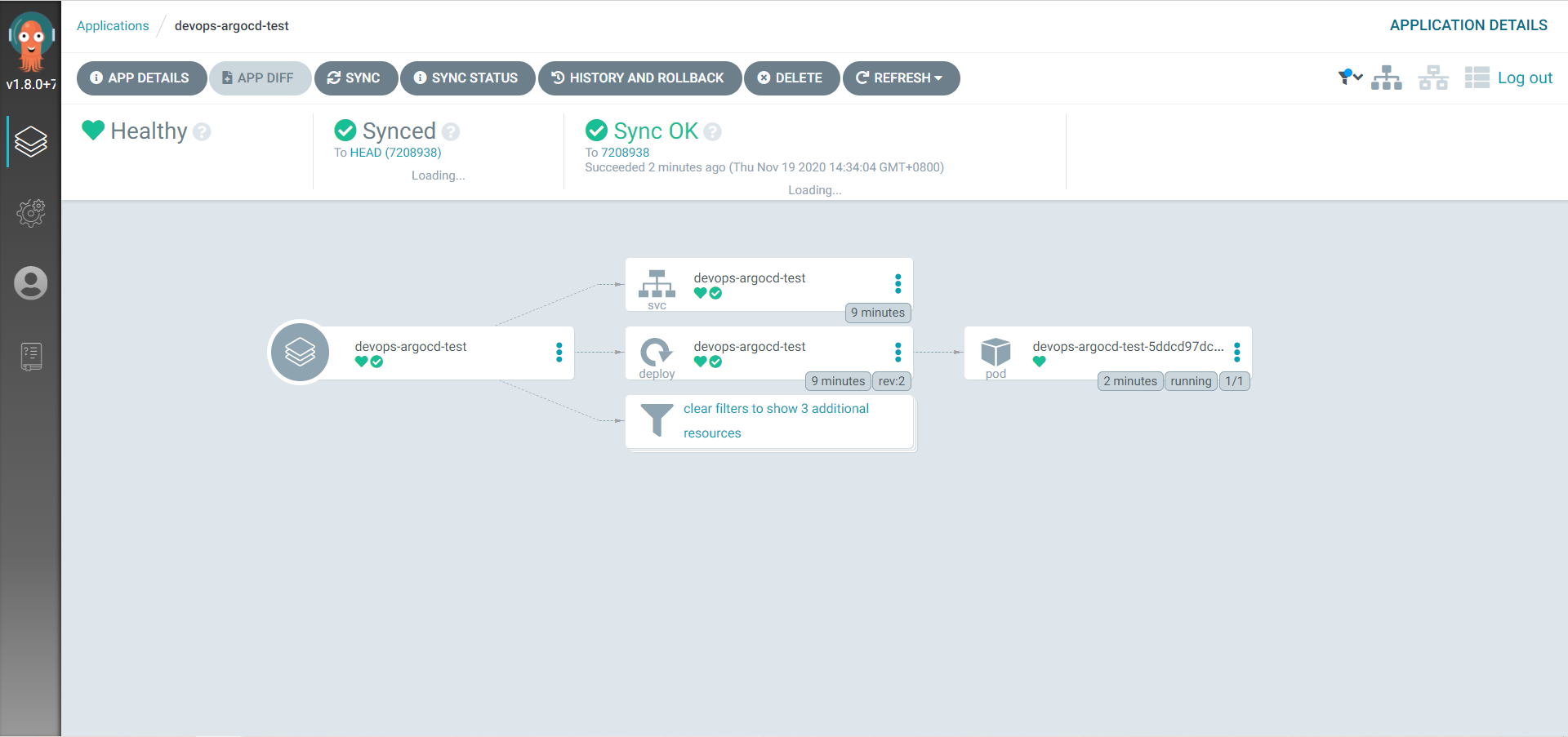This screenshot has width=1568, height=737.
Task: Open kebab menu of svc node
Action: click(x=898, y=284)
